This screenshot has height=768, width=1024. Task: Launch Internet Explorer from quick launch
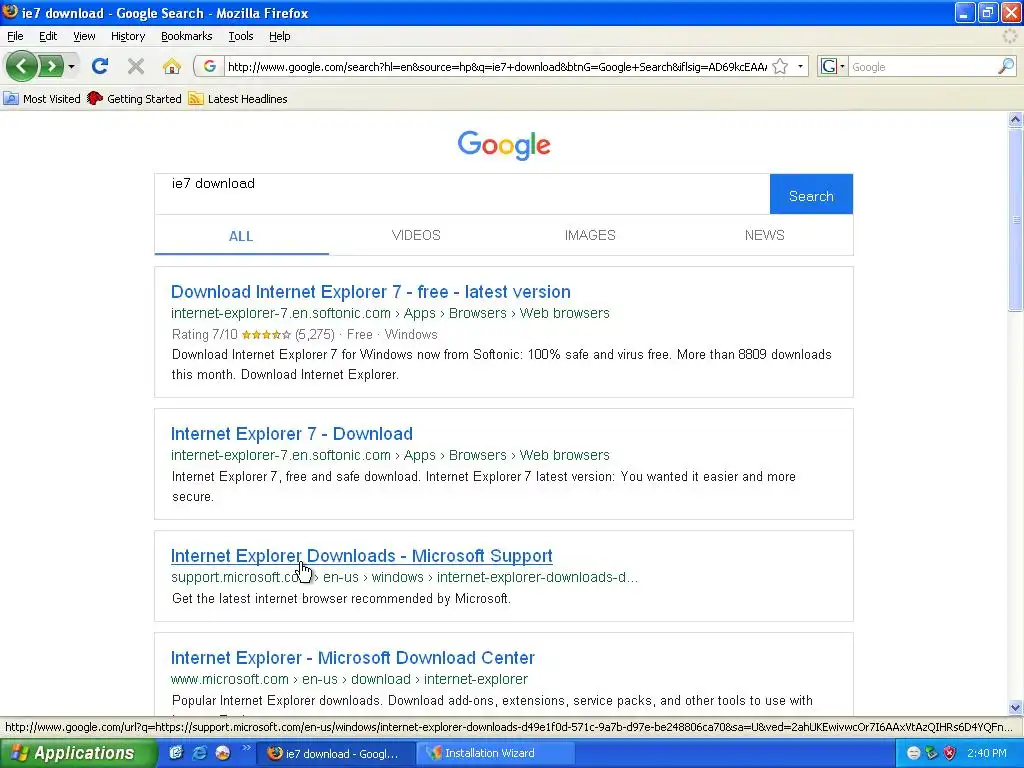click(199, 753)
